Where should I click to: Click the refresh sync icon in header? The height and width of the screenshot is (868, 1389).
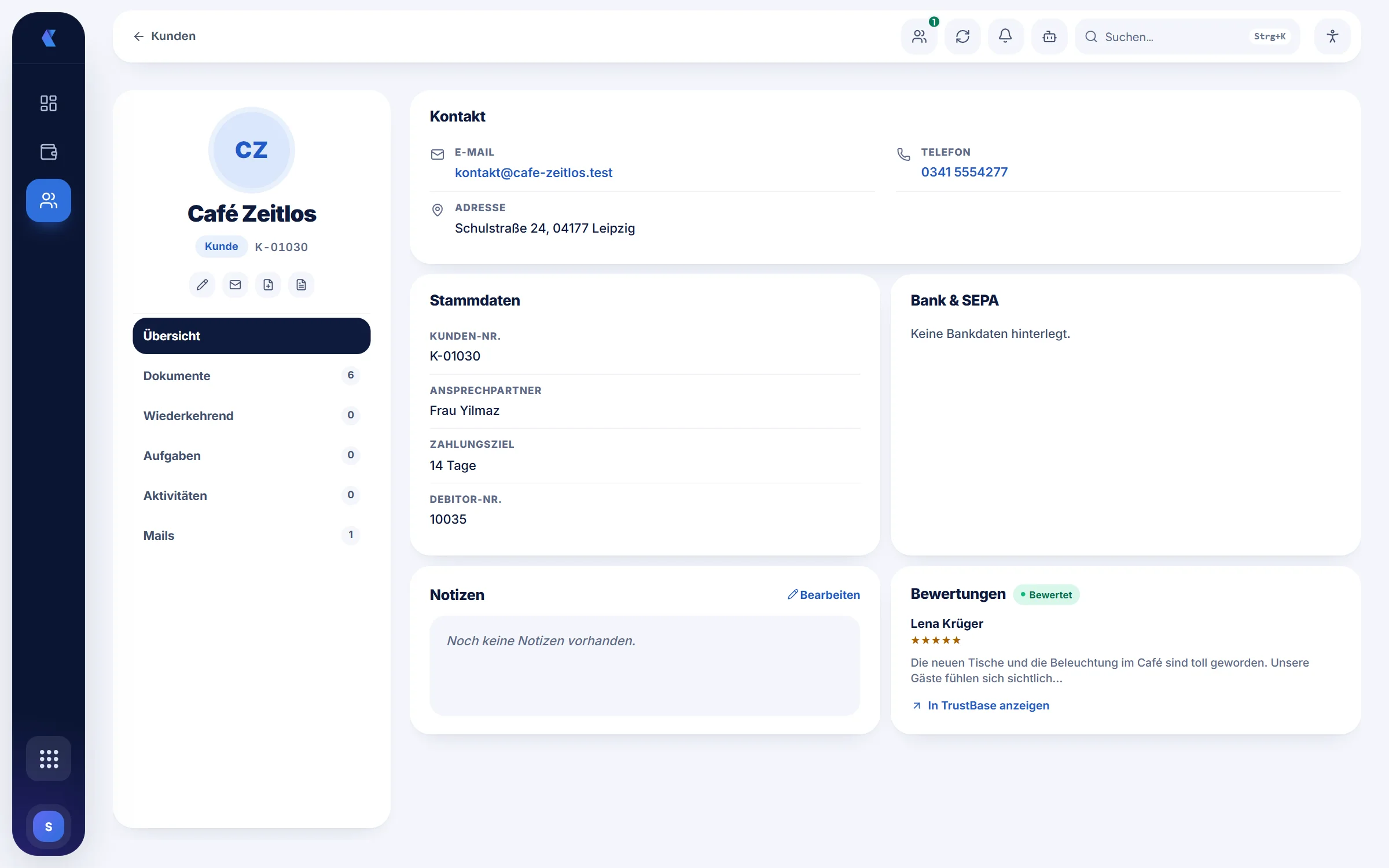(x=962, y=36)
